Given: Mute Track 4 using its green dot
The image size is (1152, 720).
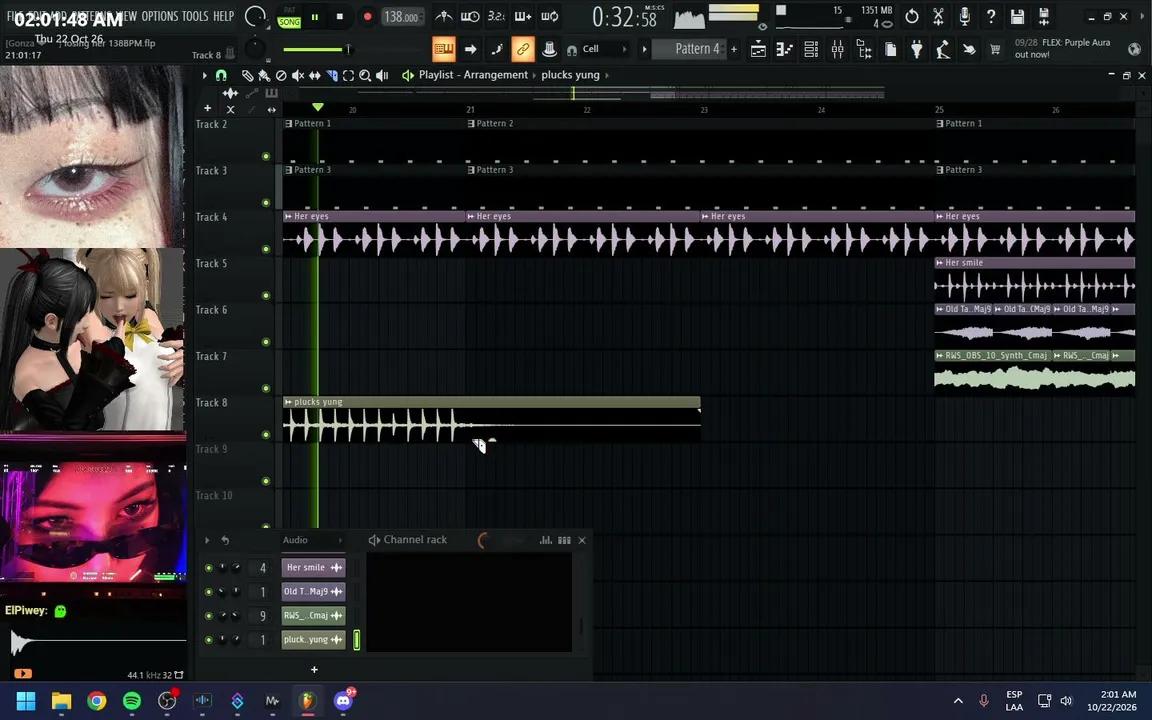Looking at the screenshot, I should tap(266, 249).
